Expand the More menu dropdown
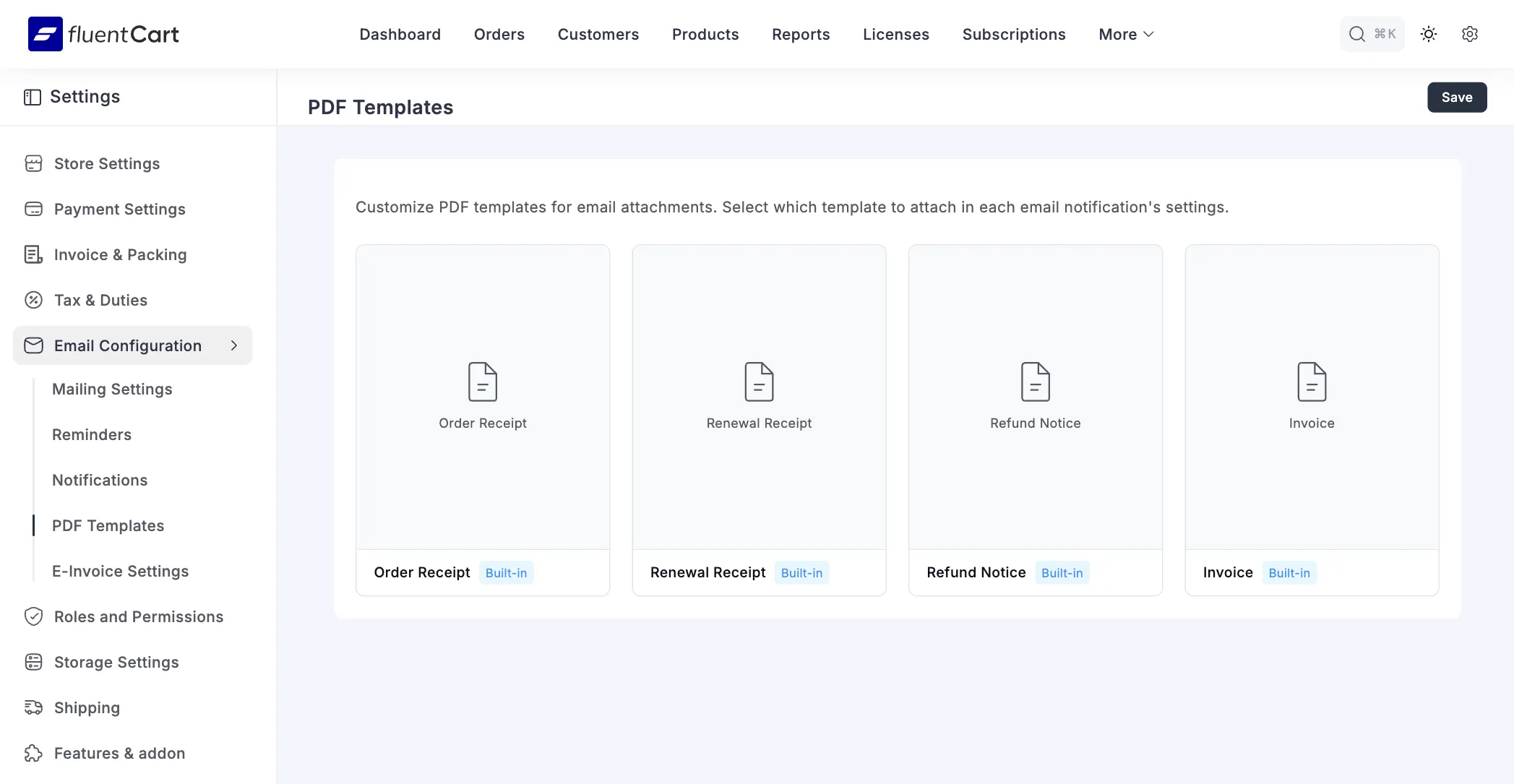Image resolution: width=1514 pixels, height=784 pixels. point(1126,34)
